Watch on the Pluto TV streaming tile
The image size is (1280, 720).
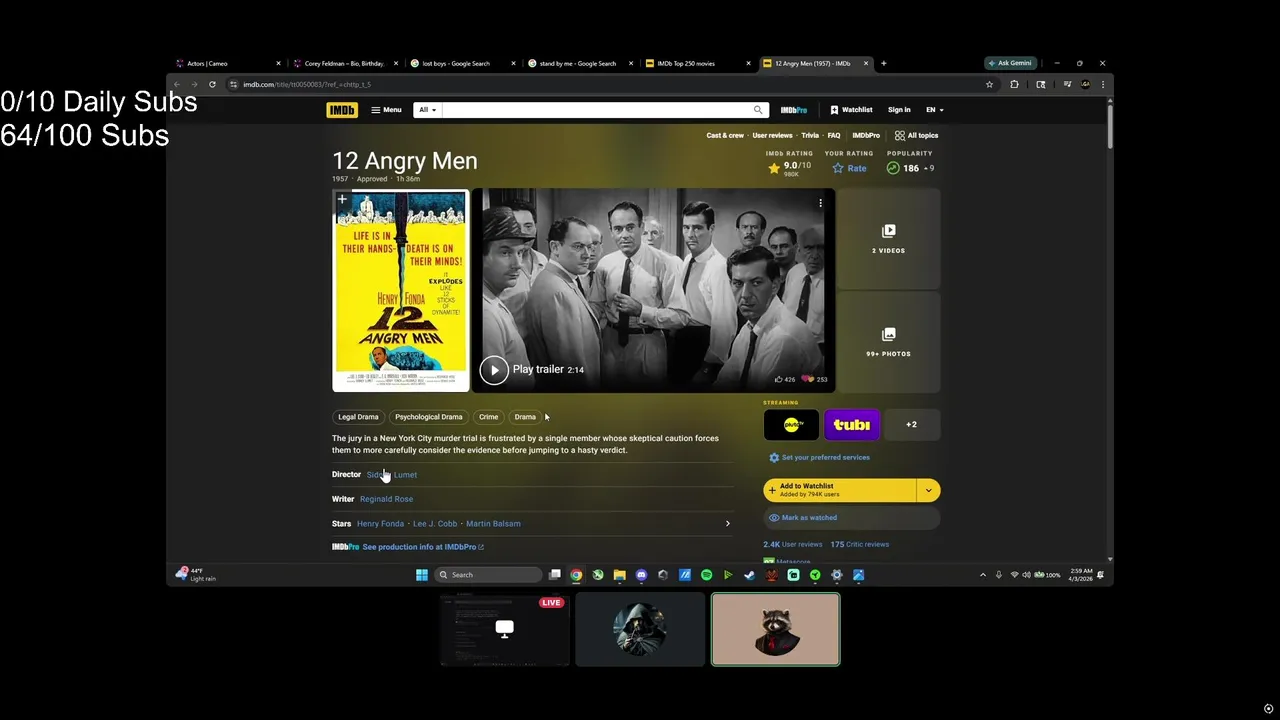click(792, 425)
